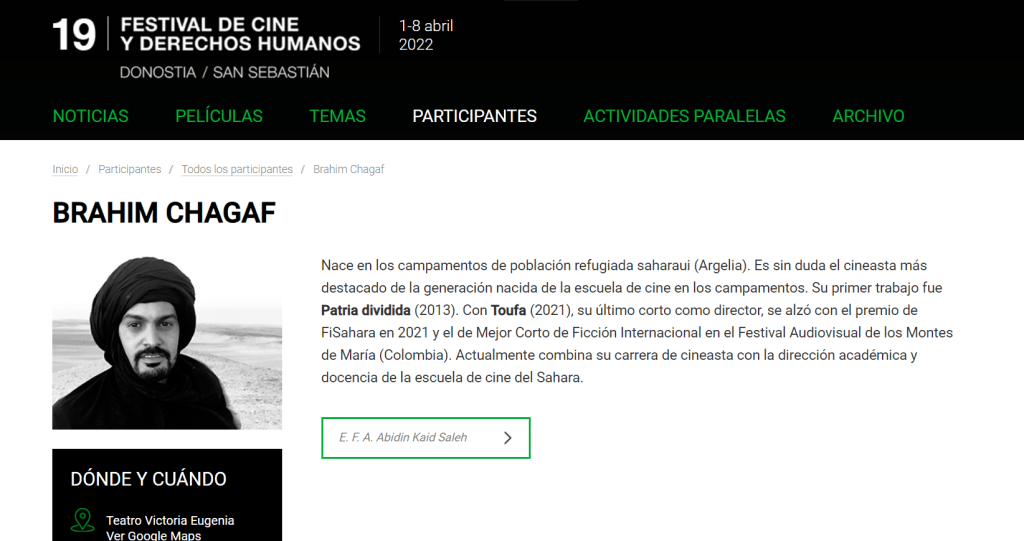Select Temas in the navigation bar

click(x=337, y=116)
